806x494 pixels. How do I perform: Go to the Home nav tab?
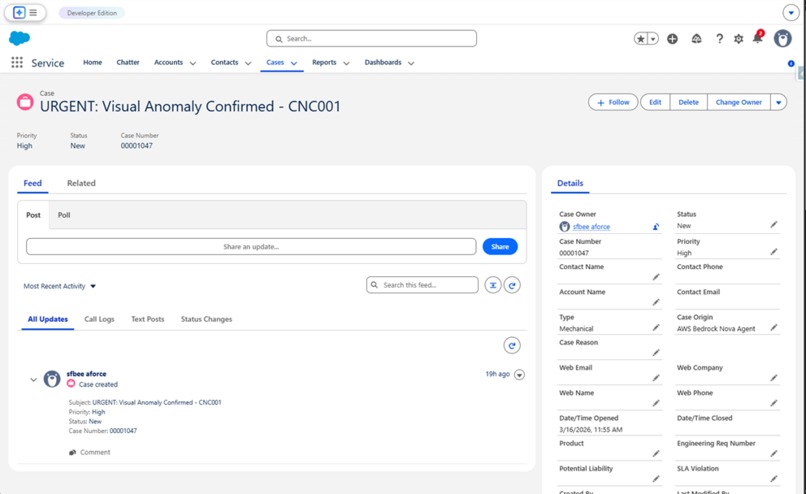tap(93, 62)
